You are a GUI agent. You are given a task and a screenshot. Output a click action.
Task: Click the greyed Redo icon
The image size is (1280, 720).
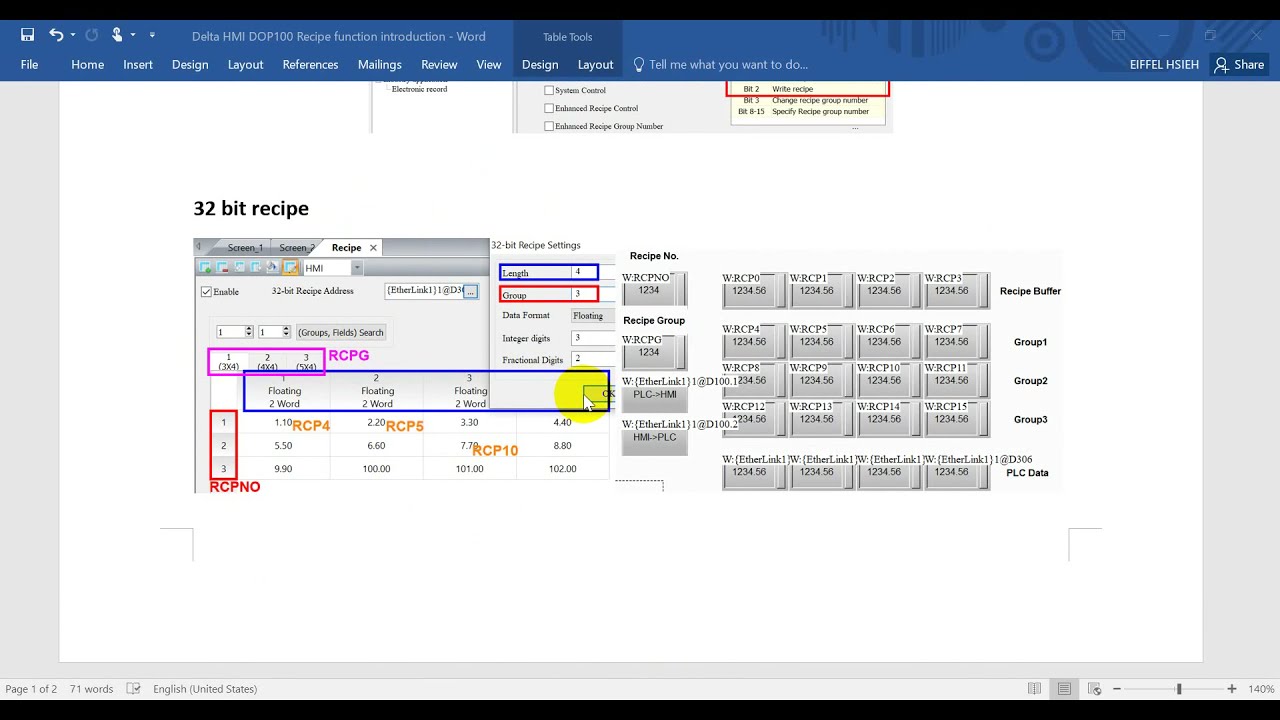92,35
